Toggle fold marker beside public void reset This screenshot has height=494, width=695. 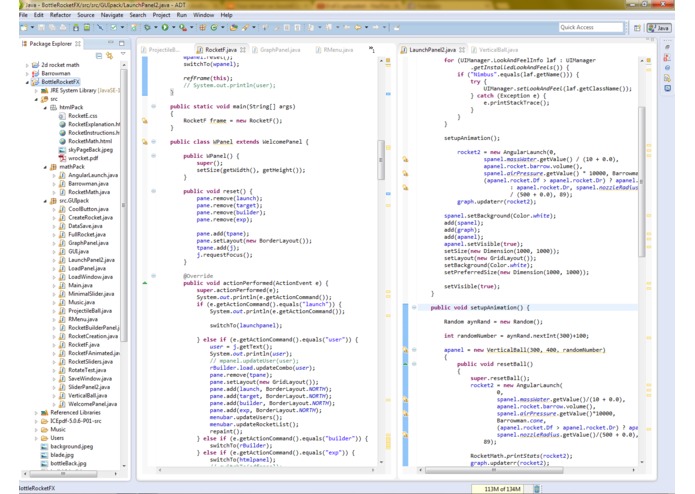[153, 191]
